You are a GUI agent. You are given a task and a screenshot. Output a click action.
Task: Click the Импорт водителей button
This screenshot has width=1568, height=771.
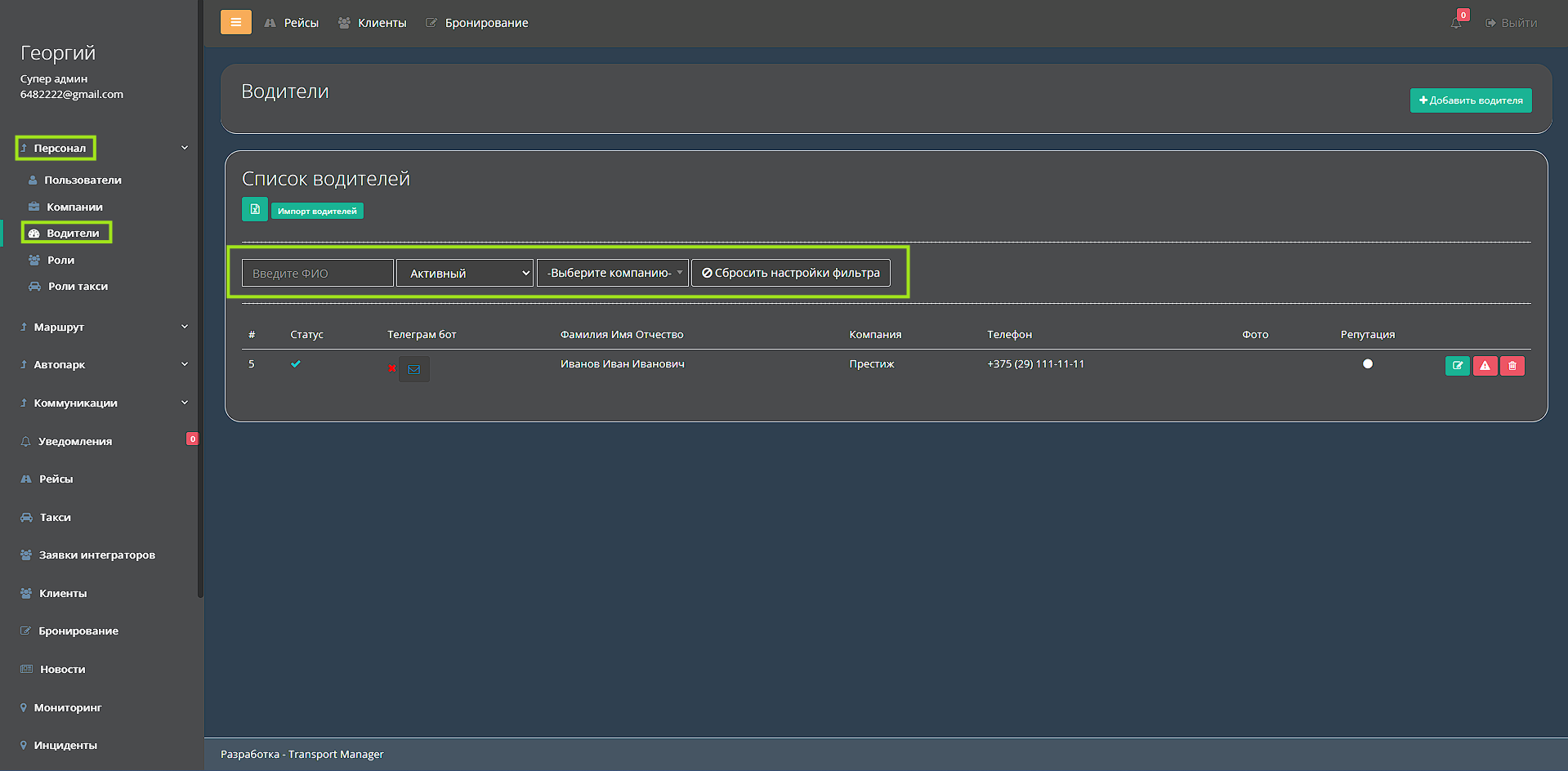point(317,211)
